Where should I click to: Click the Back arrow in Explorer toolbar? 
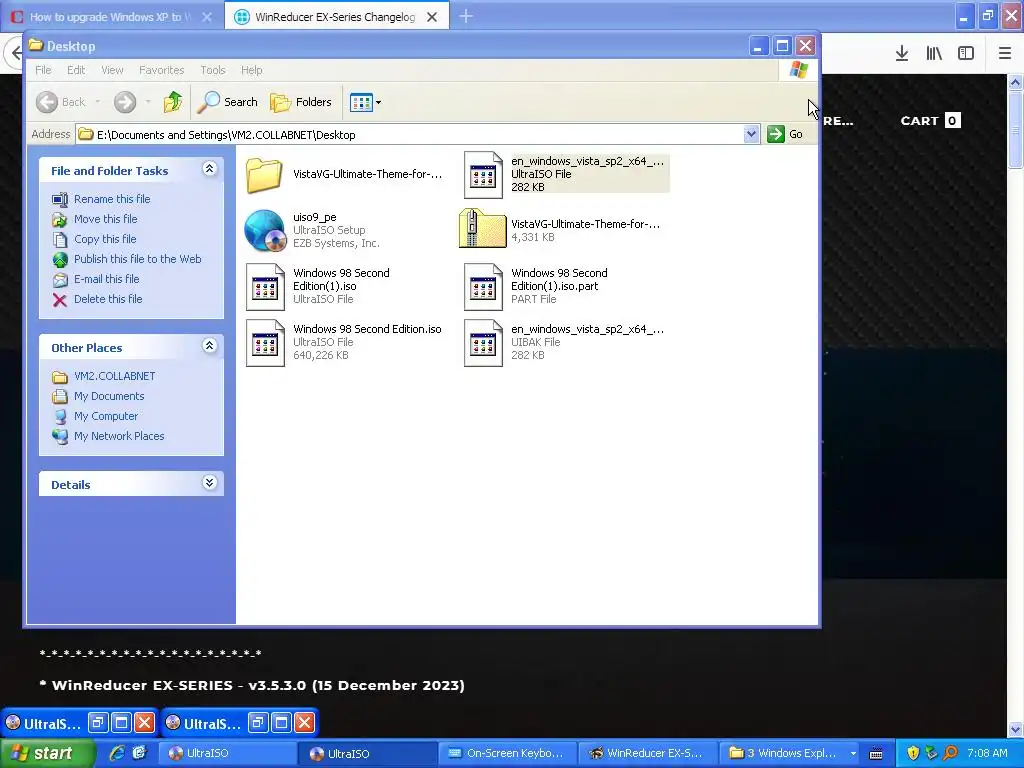pos(47,102)
